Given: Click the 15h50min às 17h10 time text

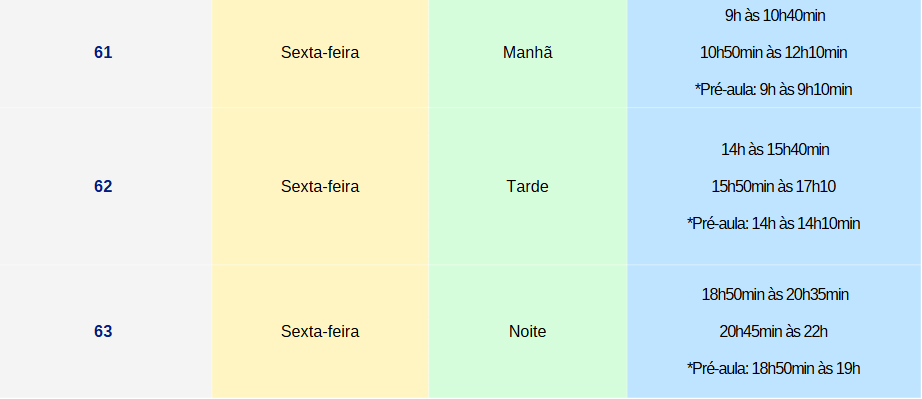Looking at the screenshot, I should pos(773,187).
